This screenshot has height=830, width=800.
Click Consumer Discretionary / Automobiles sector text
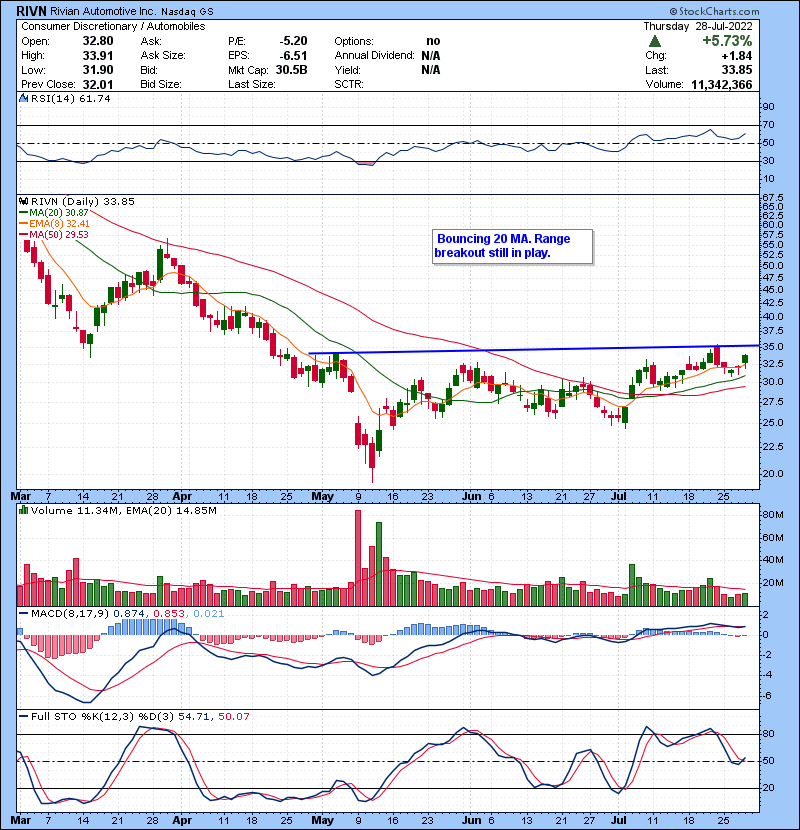click(113, 26)
